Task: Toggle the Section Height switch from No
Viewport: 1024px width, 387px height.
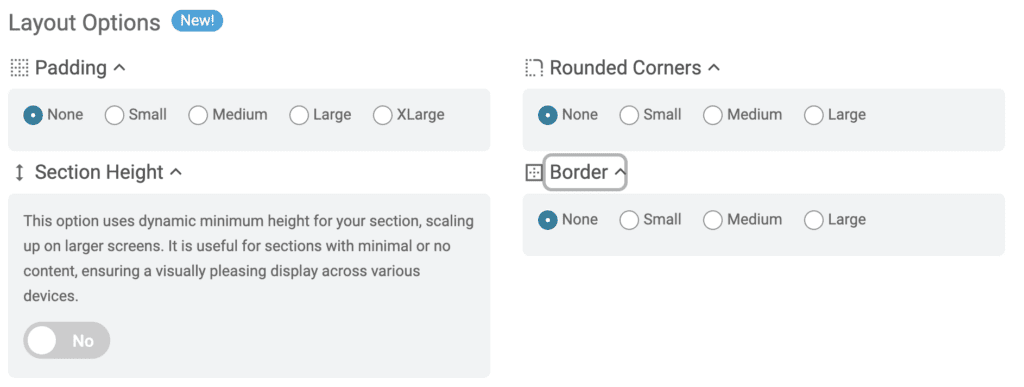Action: 67,341
